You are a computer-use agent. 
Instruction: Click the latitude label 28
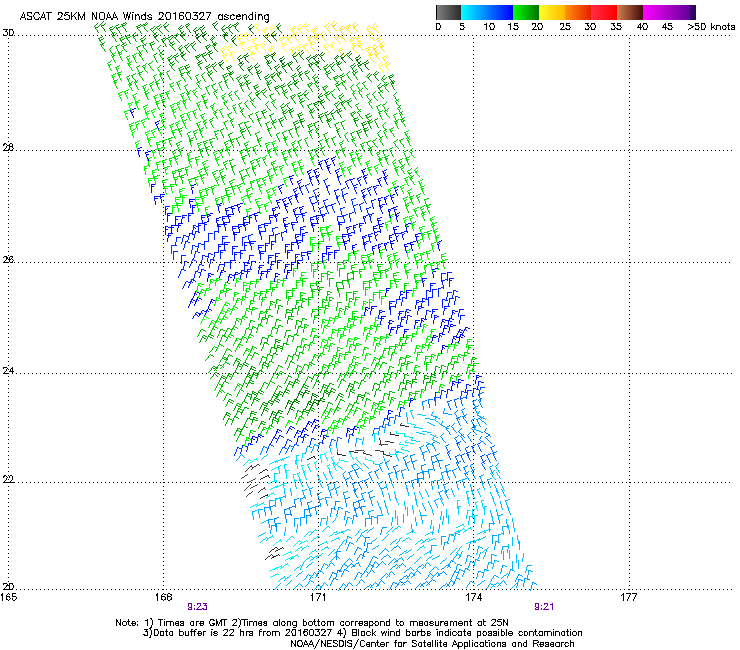coord(8,148)
